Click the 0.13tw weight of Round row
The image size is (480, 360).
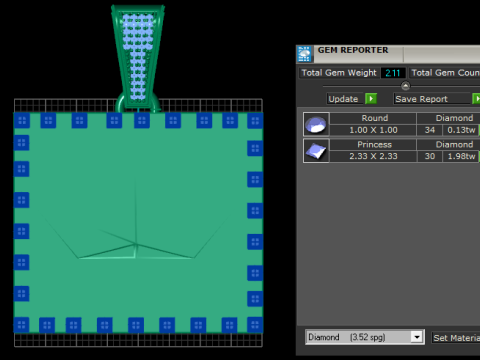pyautogui.click(x=461, y=130)
